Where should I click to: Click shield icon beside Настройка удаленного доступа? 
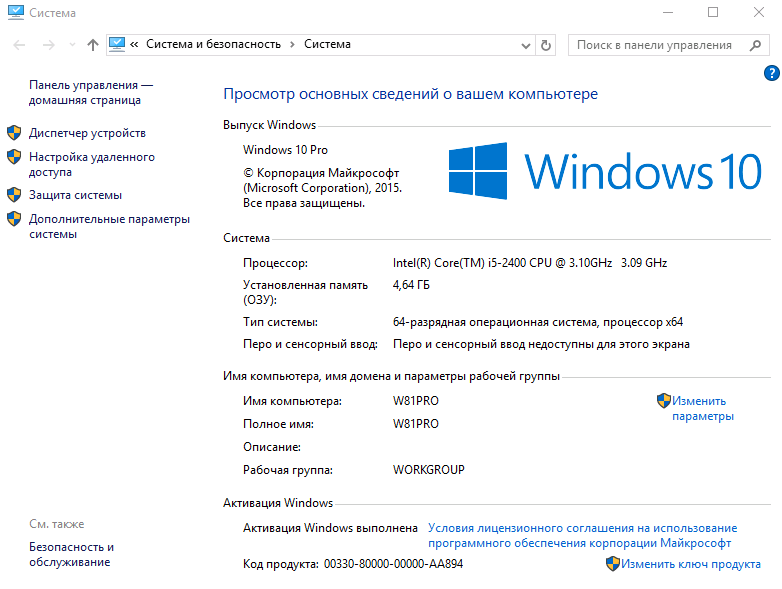click(x=14, y=157)
